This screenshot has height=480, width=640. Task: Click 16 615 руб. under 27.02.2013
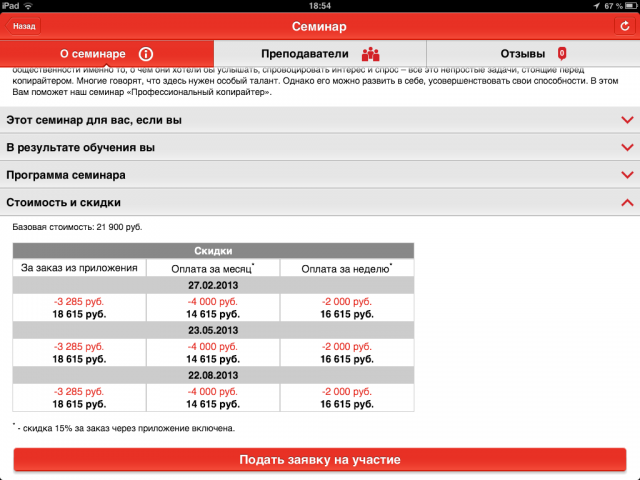(347, 314)
